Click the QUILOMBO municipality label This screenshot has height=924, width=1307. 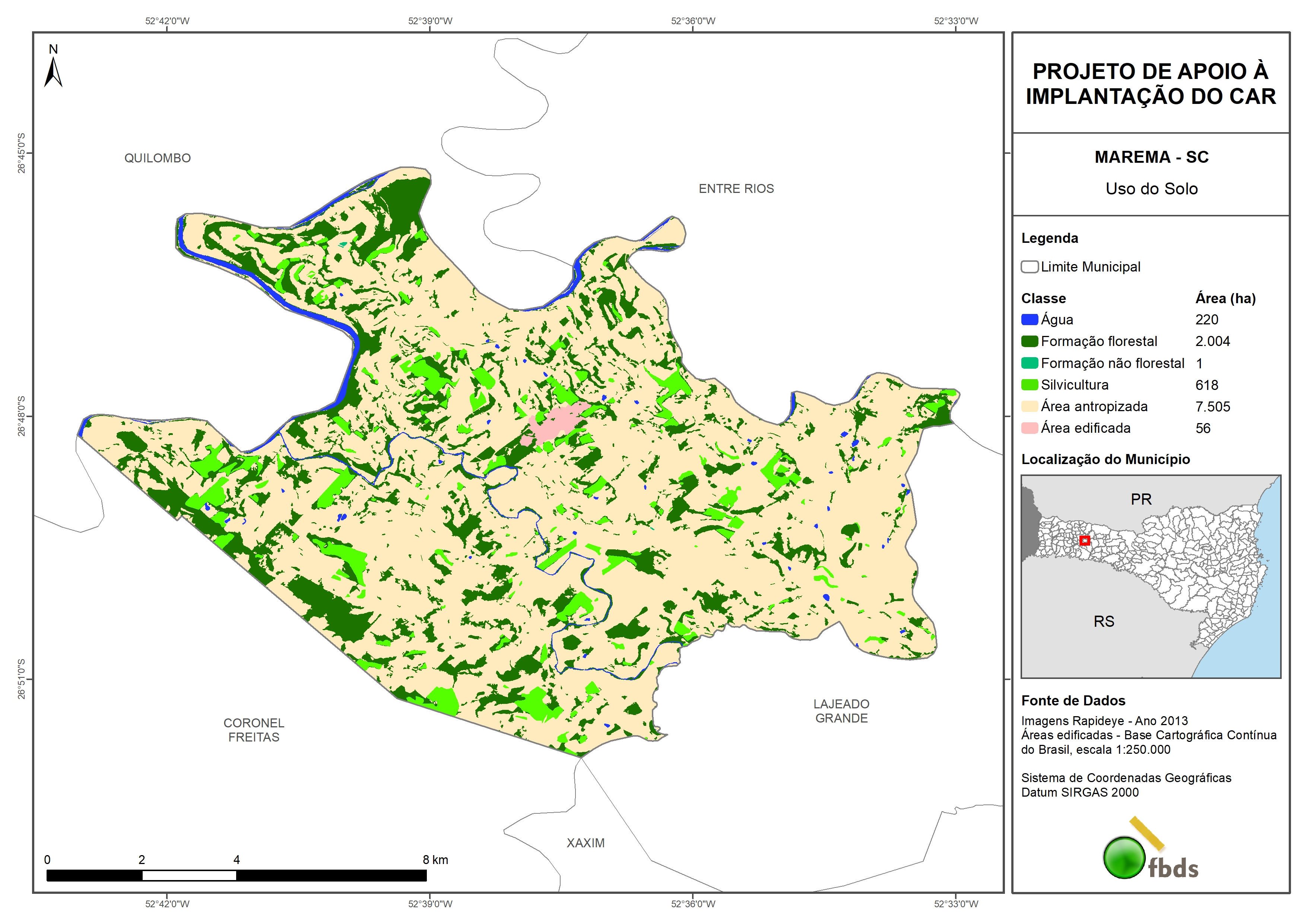click(158, 158)
